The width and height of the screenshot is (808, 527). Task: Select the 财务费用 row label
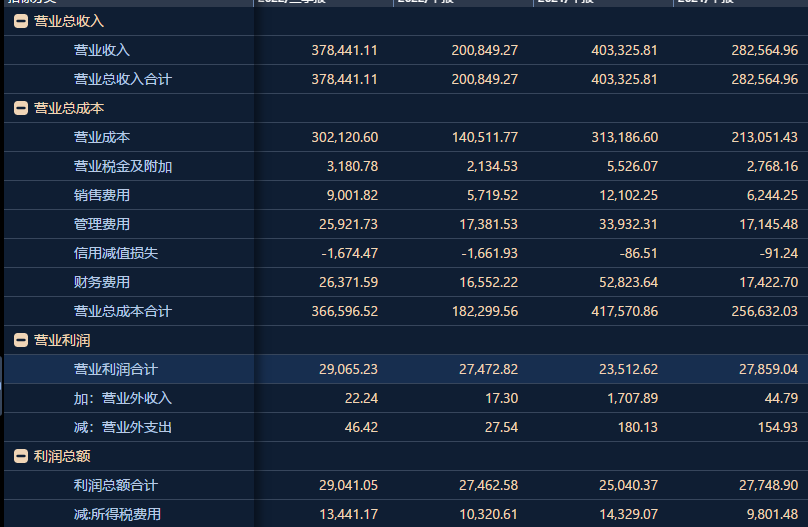[x=102, y=282]
